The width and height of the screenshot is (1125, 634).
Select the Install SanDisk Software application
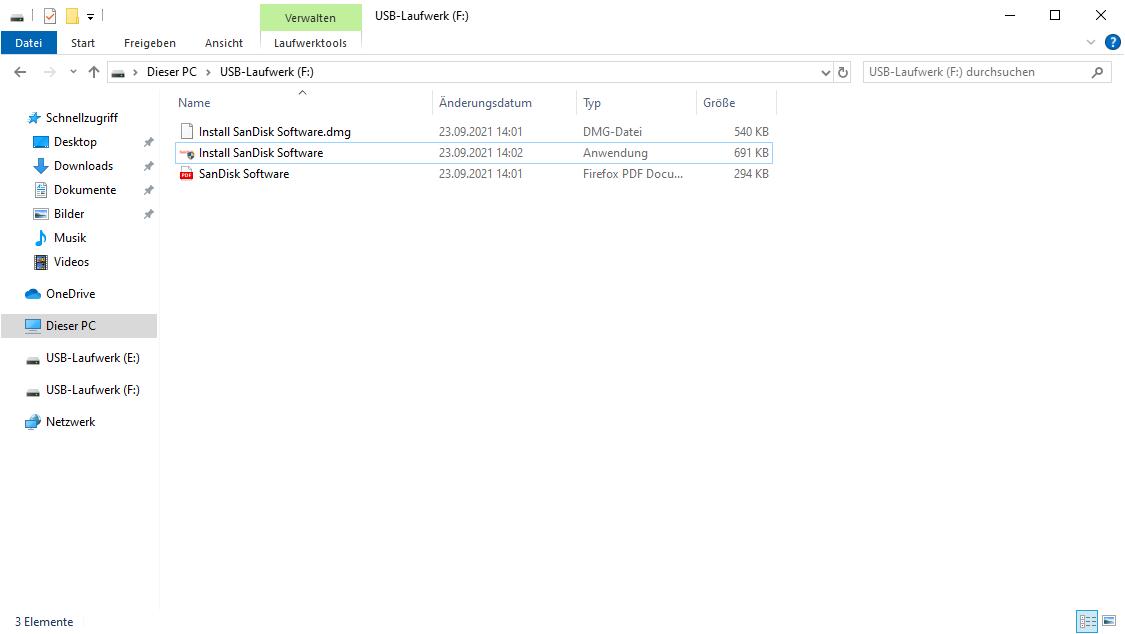[474, 153]
